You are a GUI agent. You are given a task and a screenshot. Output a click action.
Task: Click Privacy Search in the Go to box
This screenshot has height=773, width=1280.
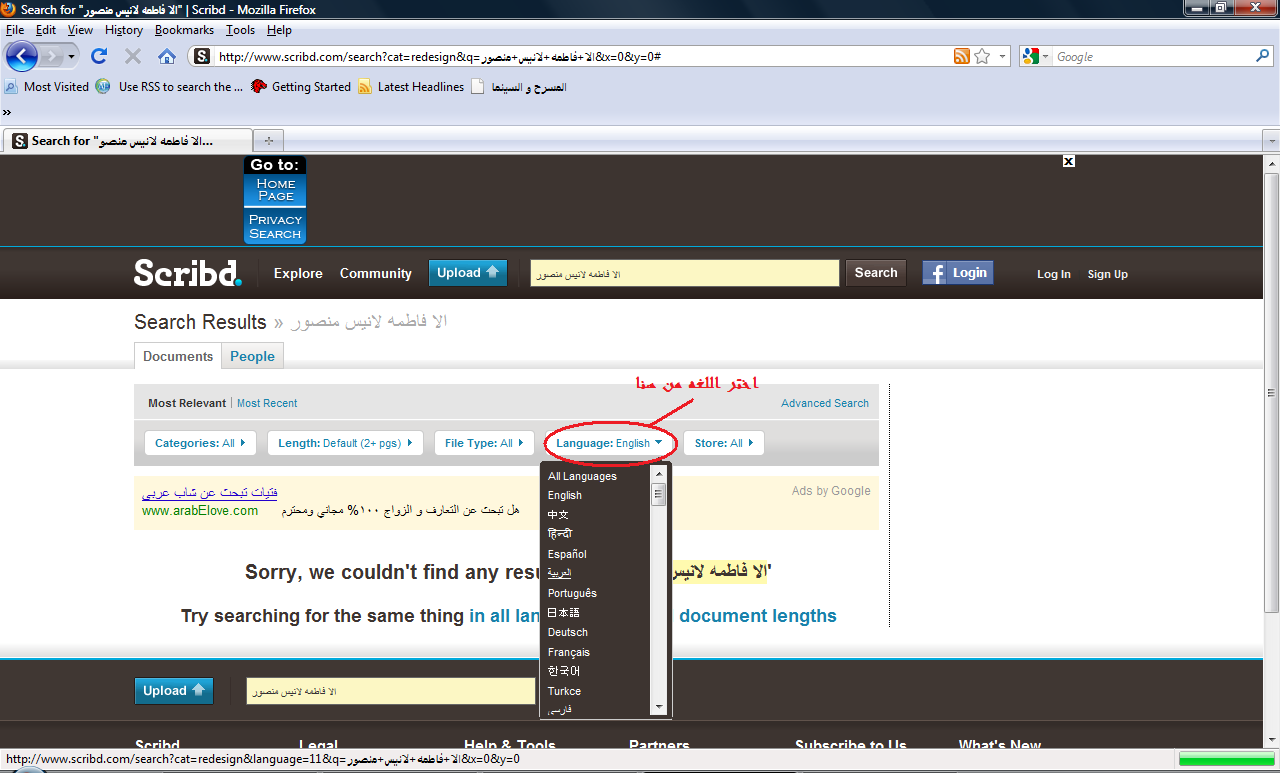275,226
